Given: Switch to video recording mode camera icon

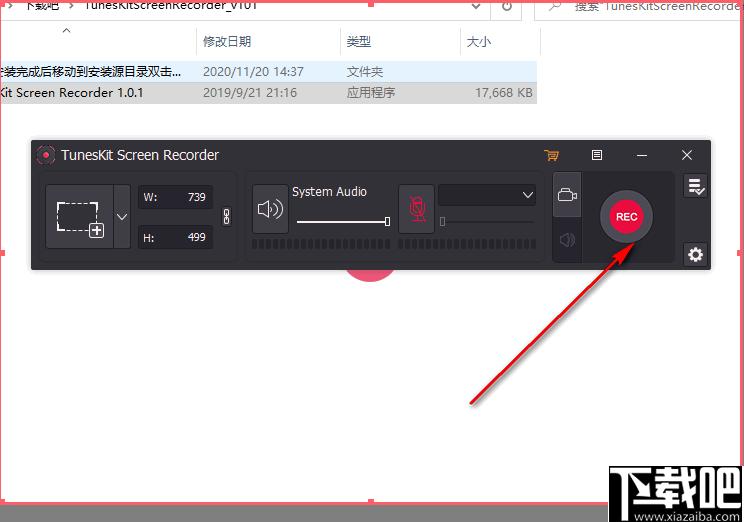Looking at the screenshot, I should (x=567, y=195).
